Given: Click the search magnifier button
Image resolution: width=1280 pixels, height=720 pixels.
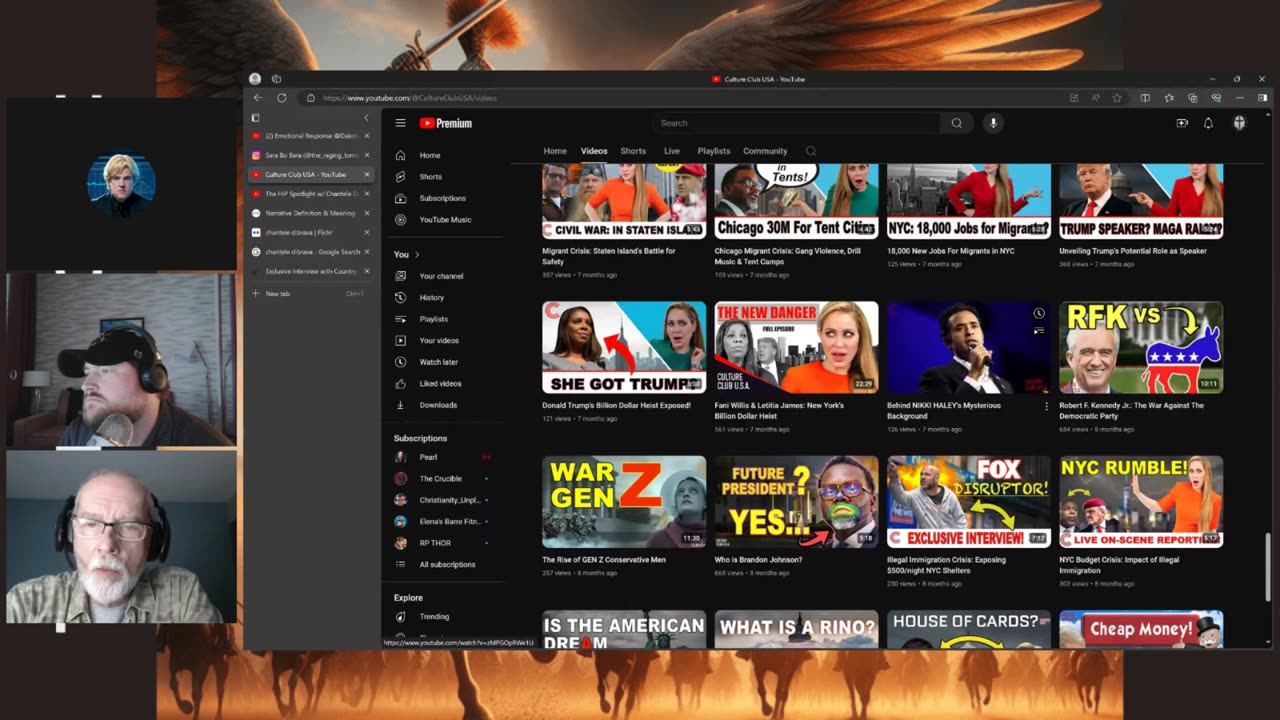Looking at the screenshot, I should point(956,123).
